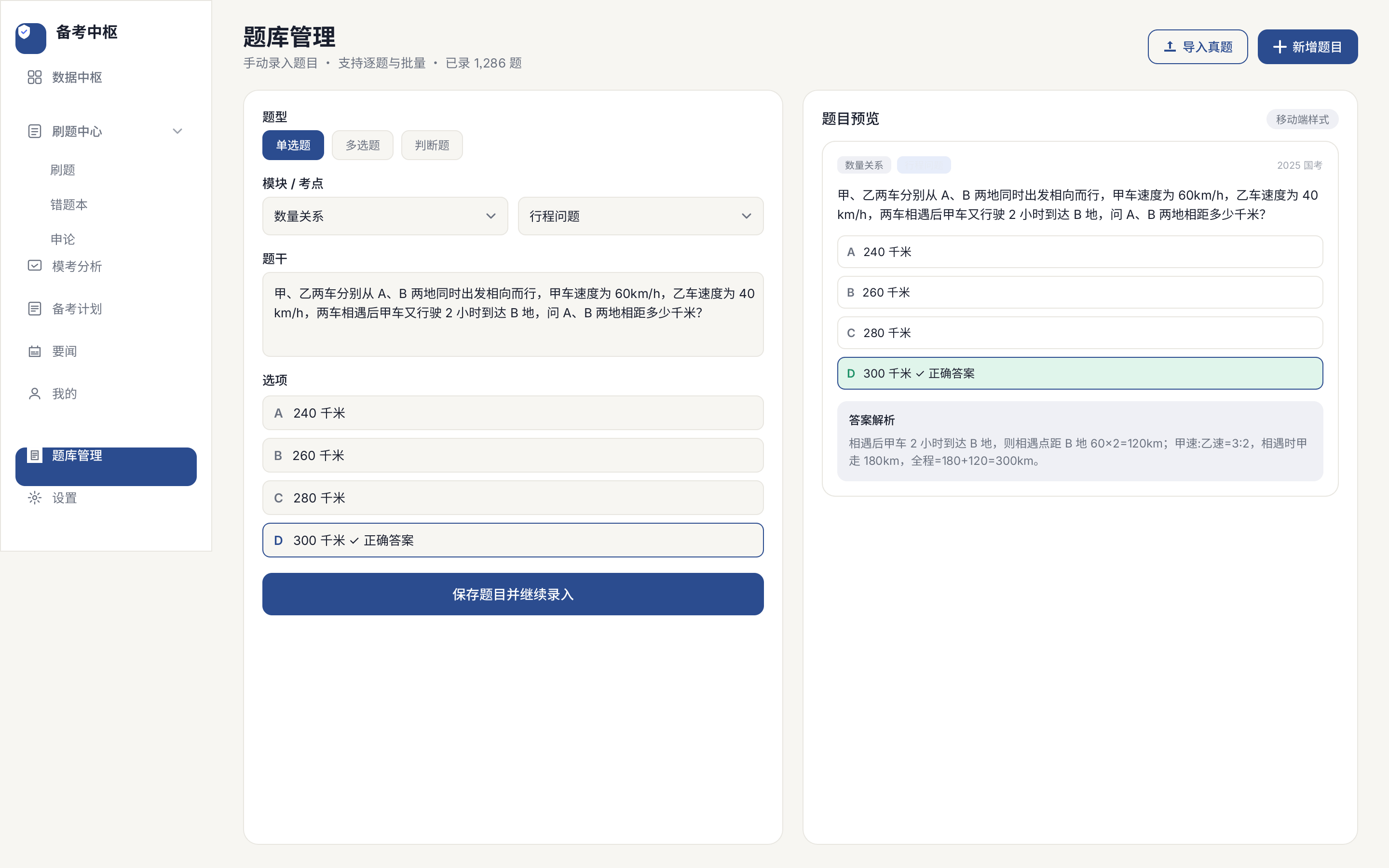Mark option A 240 千米 in form
Image resolution: width=1389 pixels, height=868 pixels.
(x=513, y=413)
